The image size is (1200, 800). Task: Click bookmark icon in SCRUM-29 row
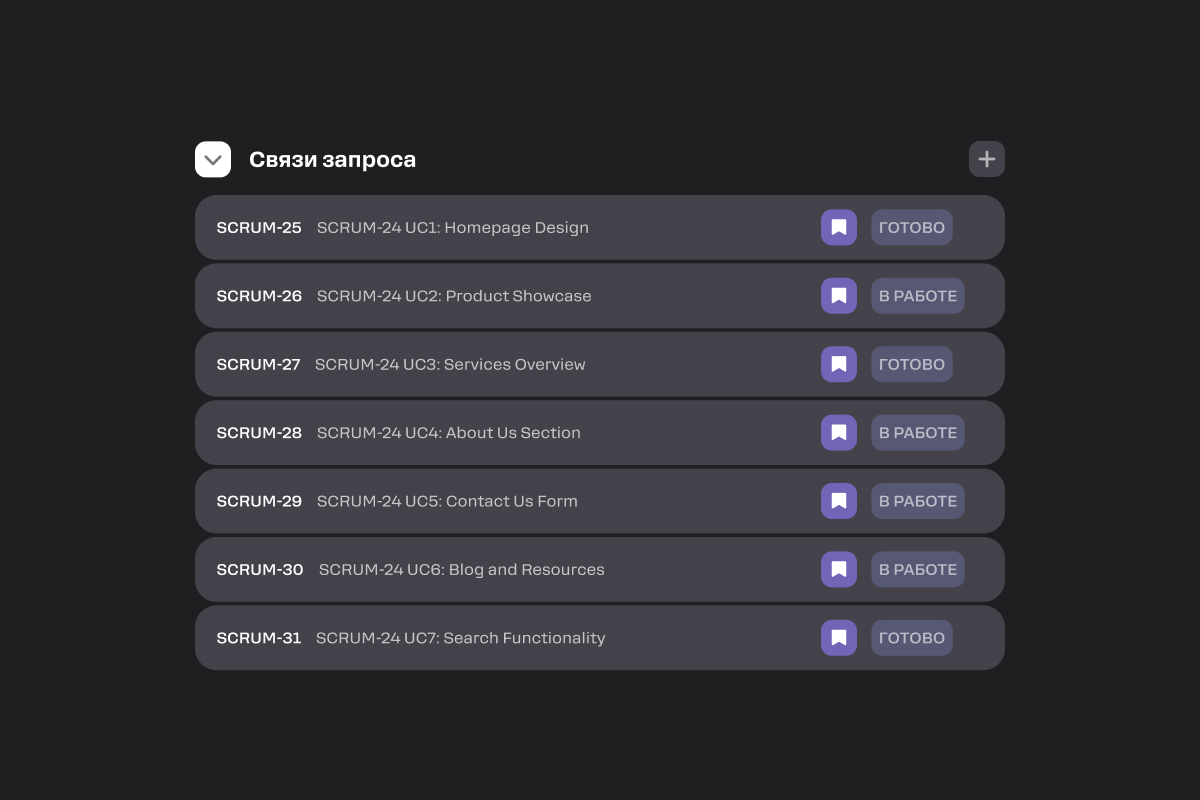(839, 501)
